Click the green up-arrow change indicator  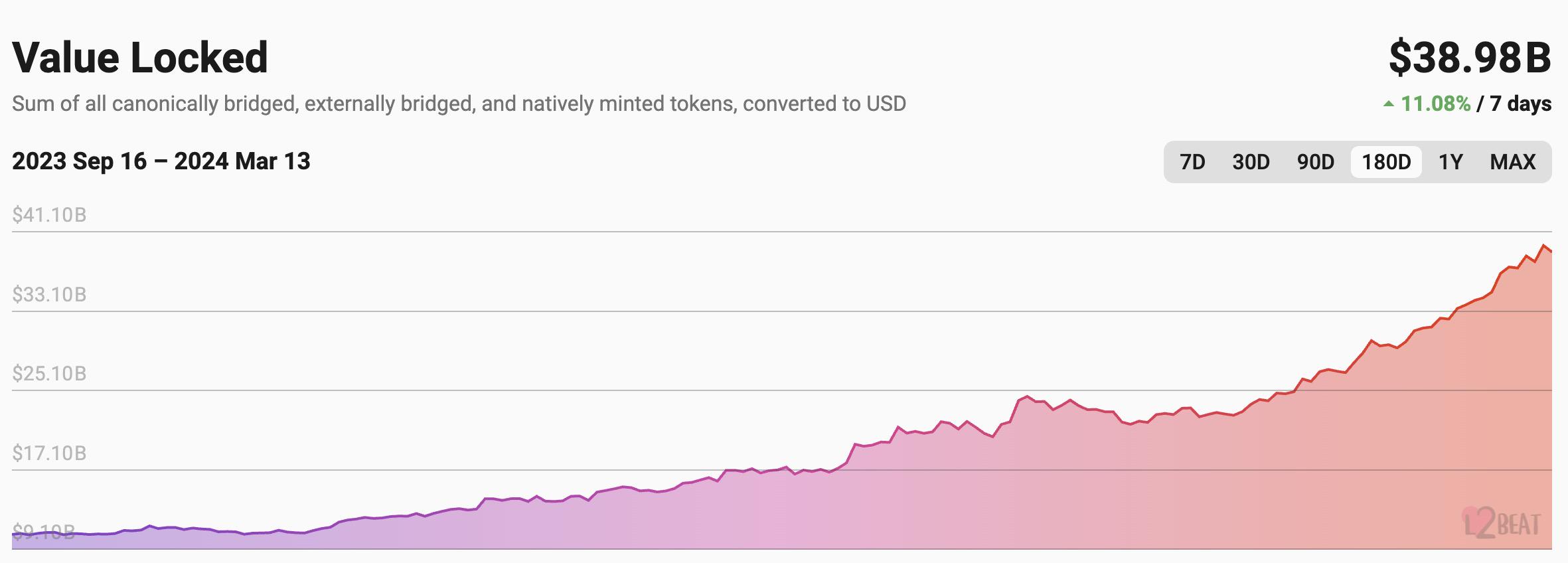pyautogui.click(x=1388, y=104)
